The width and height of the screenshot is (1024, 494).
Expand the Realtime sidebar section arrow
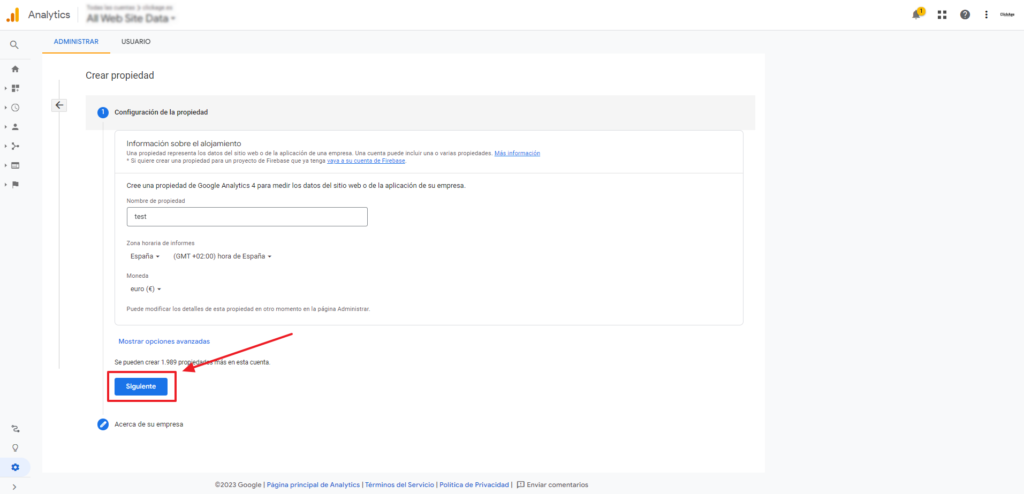pyautogui.click(x=5, y=107)
